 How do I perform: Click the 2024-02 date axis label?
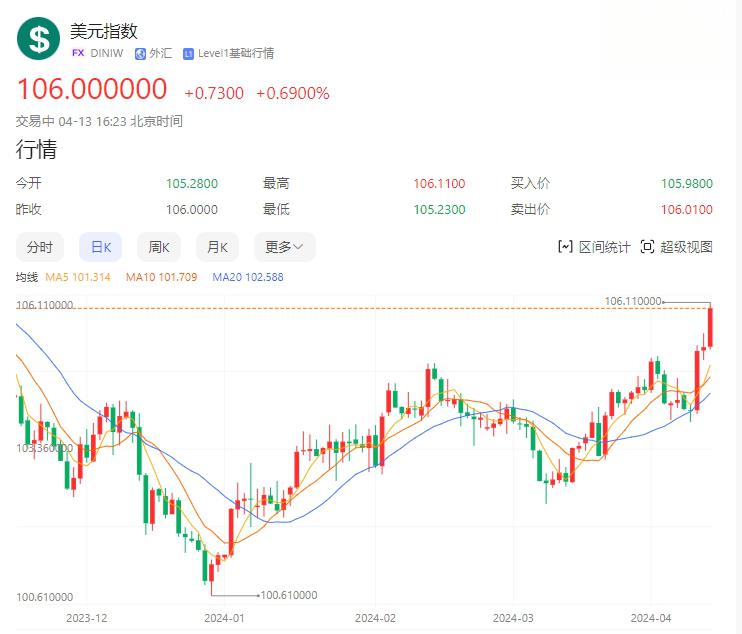[x=375, y=618]
